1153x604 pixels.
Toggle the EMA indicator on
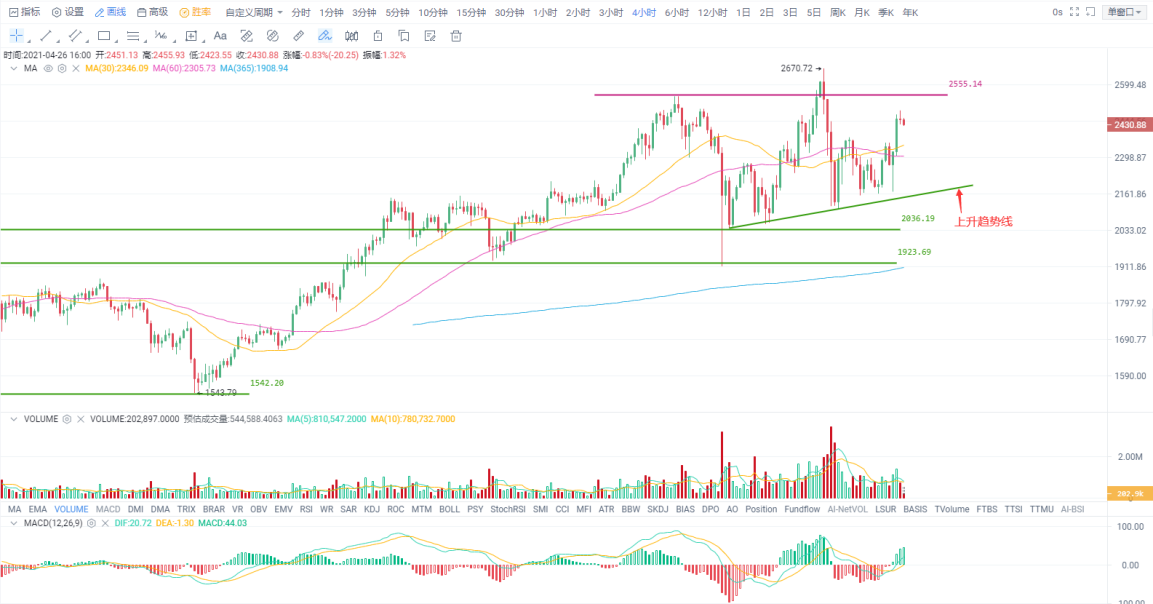(x=38, y=509)
